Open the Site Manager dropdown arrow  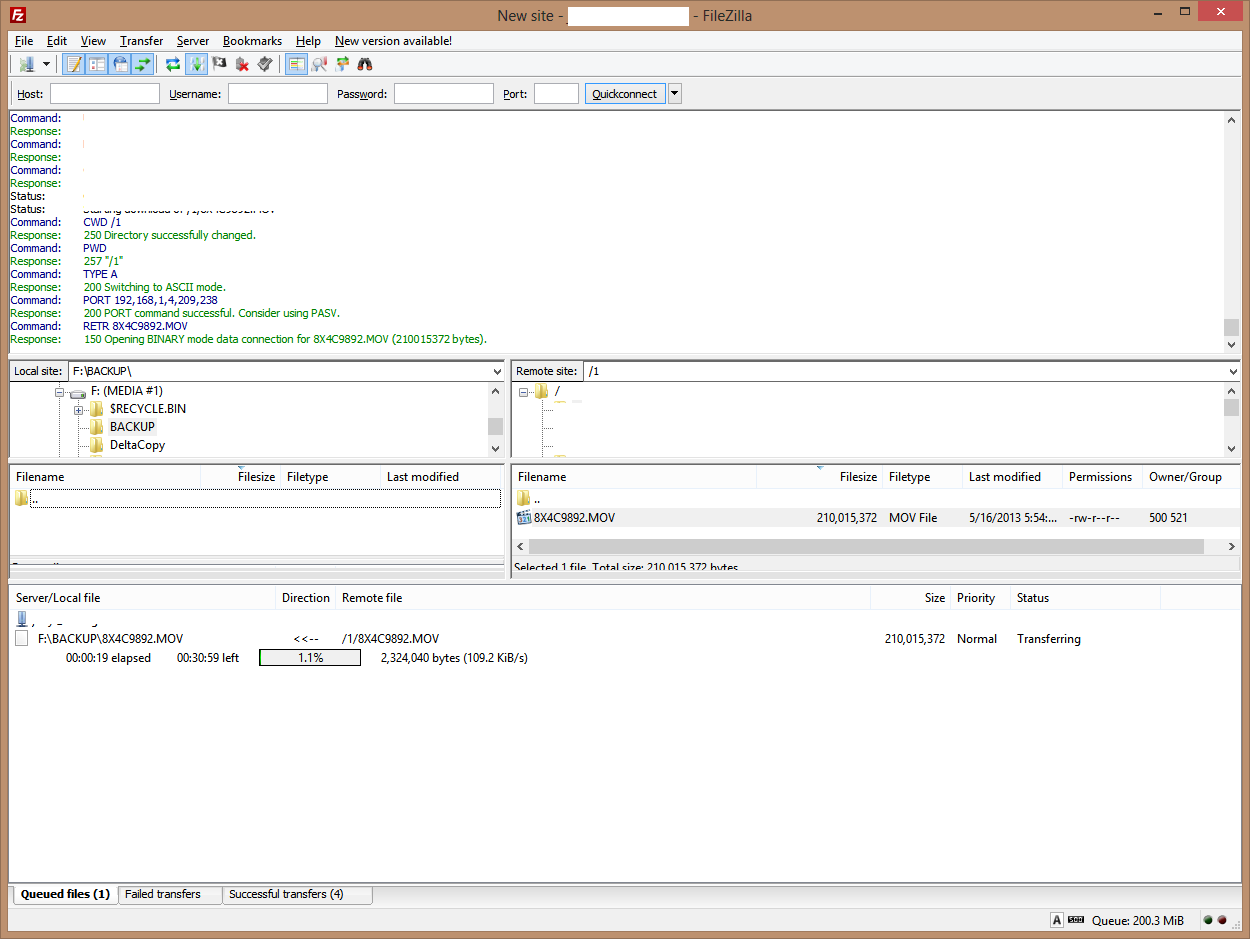pyautogui.click(x=46, y=64)
